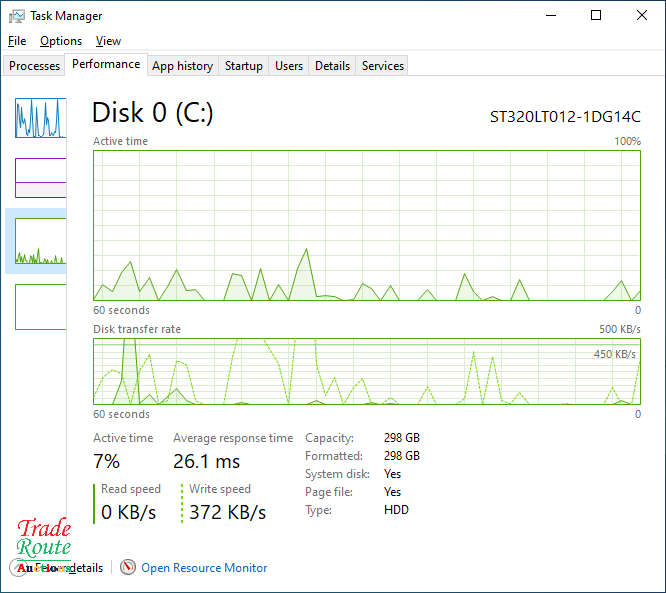Viewport: 666px width, 593px height.
Task: Click the Disk transfer rate graph
Action: (366, 371)
